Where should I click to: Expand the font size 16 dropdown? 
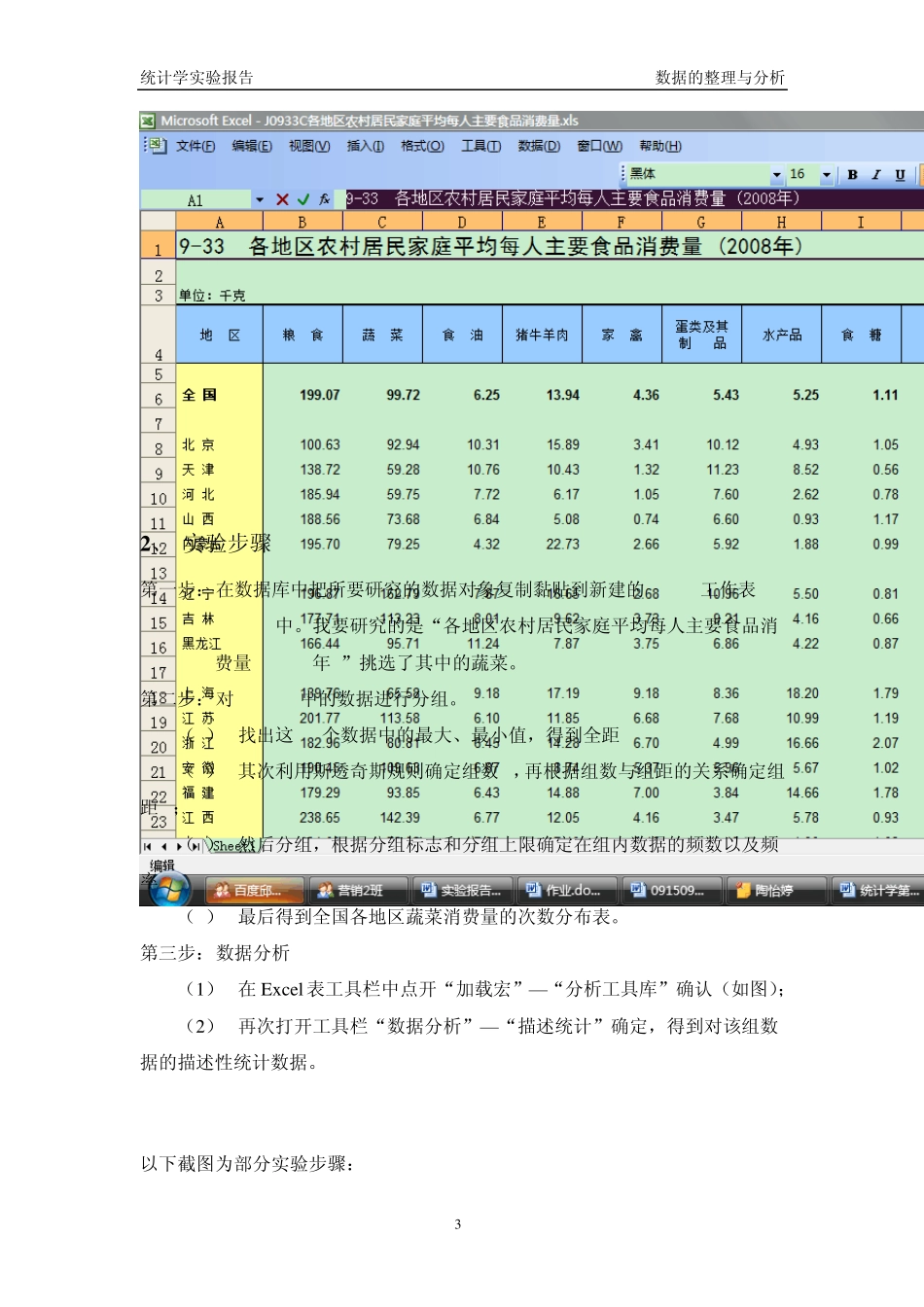click(827, 175)
